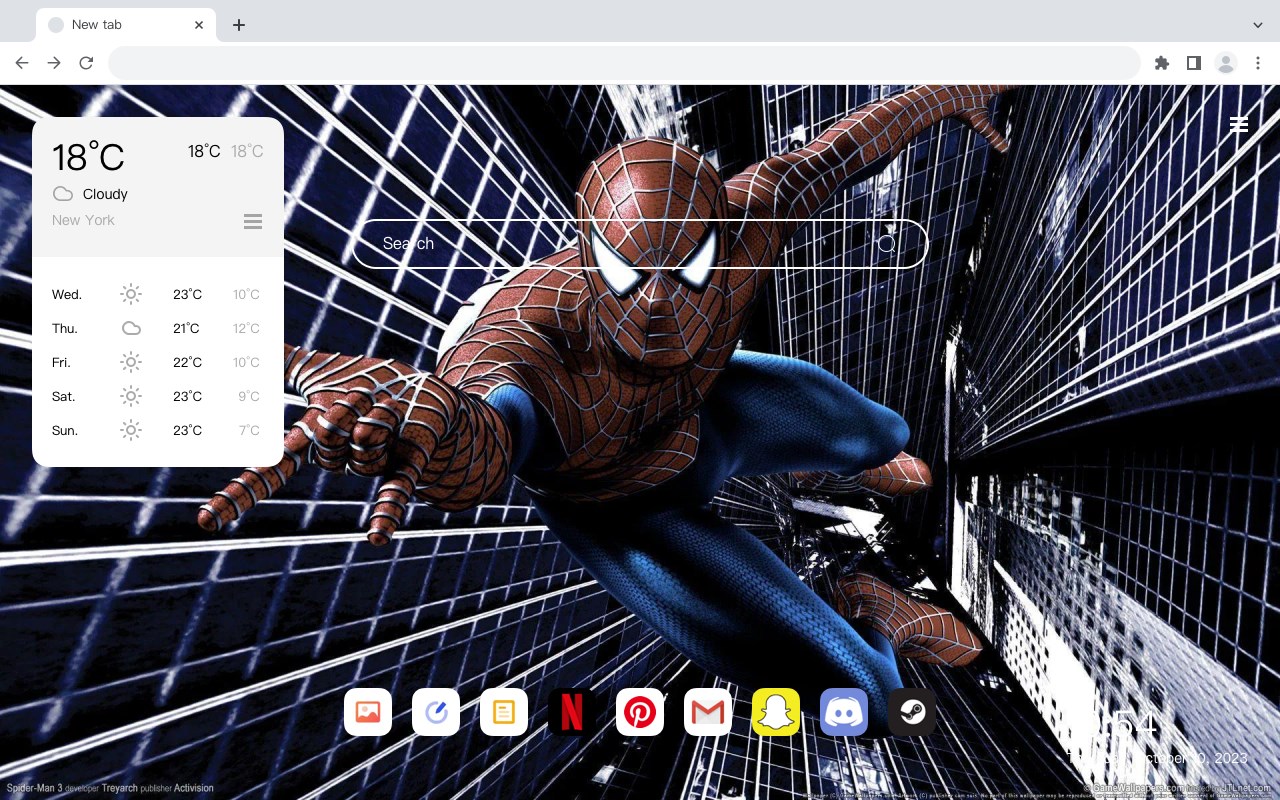Select the Thu. forecast row
The width and height of the screenshot is (1280, 800).
tap(158, 328)
